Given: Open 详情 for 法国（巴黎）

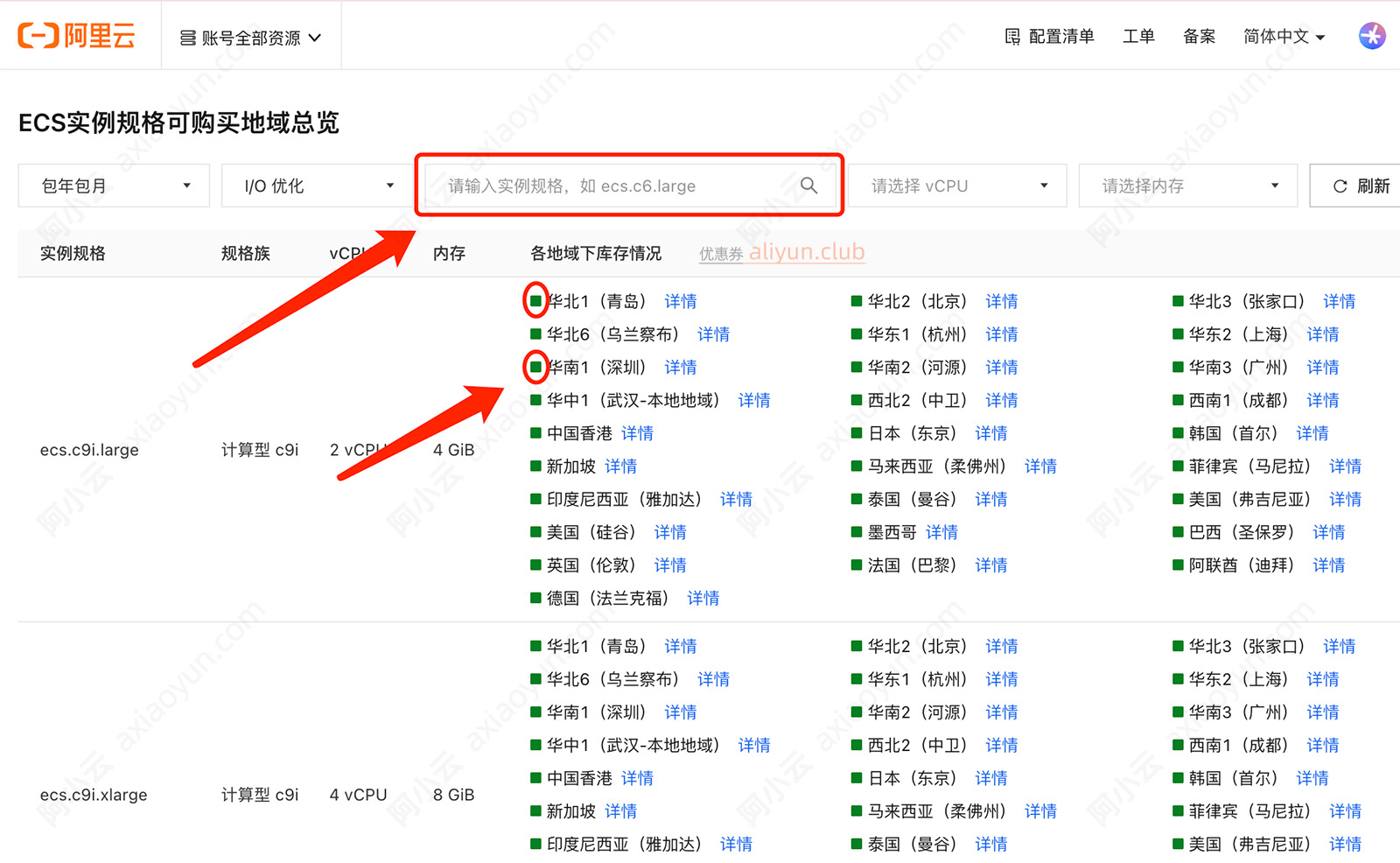Looking at the screenshot, I should point(991,565).
